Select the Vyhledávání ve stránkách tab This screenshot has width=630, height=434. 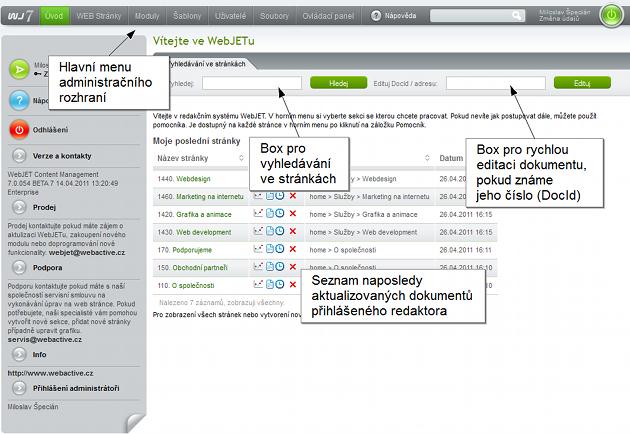[207, 64]
